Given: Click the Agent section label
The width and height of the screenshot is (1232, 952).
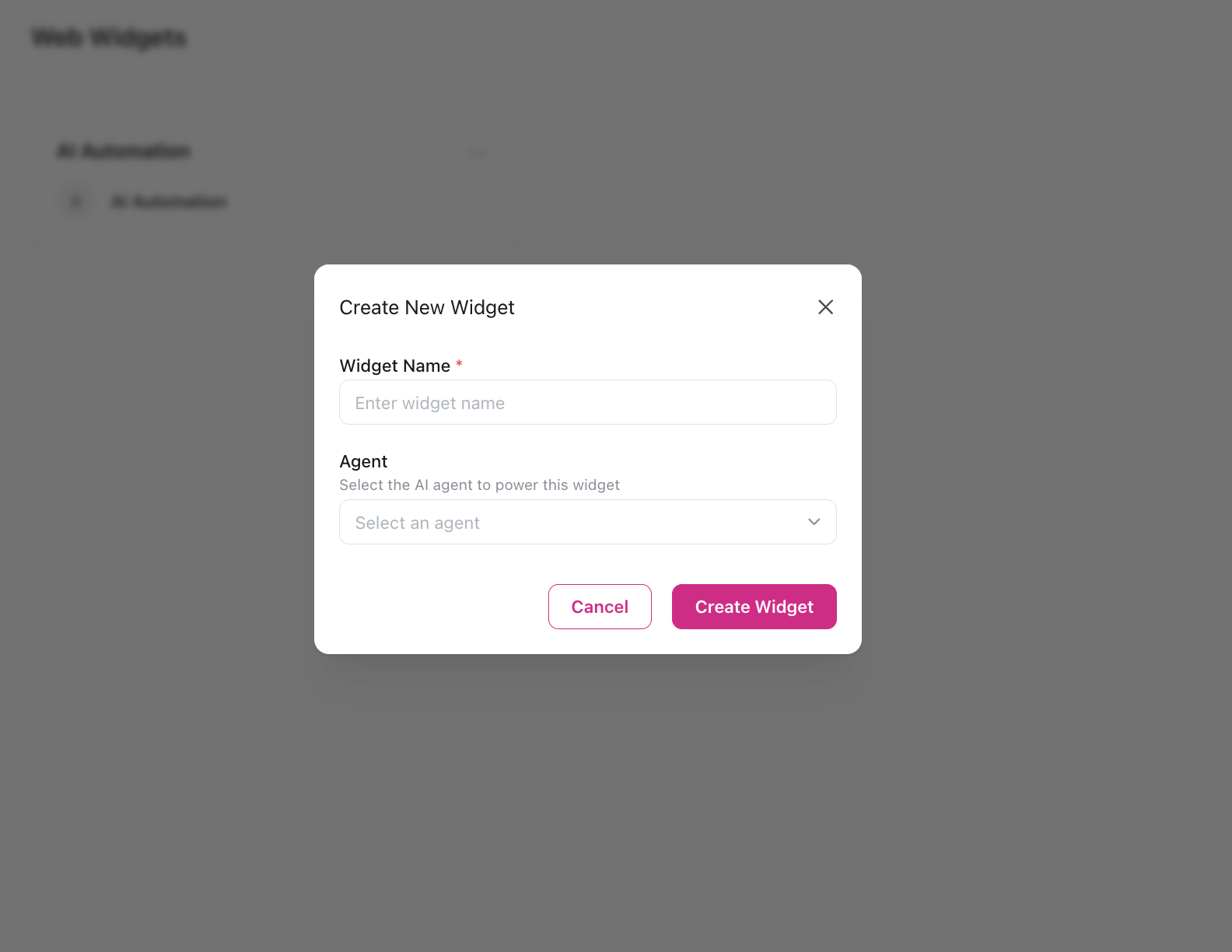Looking at the screenshot, I should [x=362, y=461].
